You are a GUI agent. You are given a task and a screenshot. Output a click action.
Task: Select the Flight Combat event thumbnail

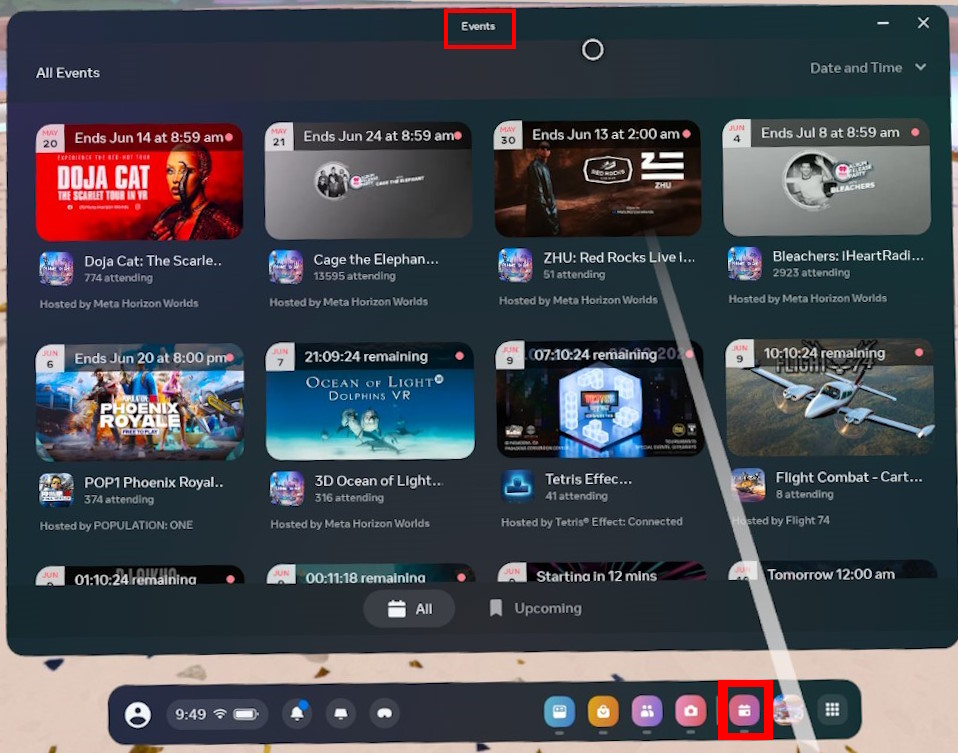829,396
